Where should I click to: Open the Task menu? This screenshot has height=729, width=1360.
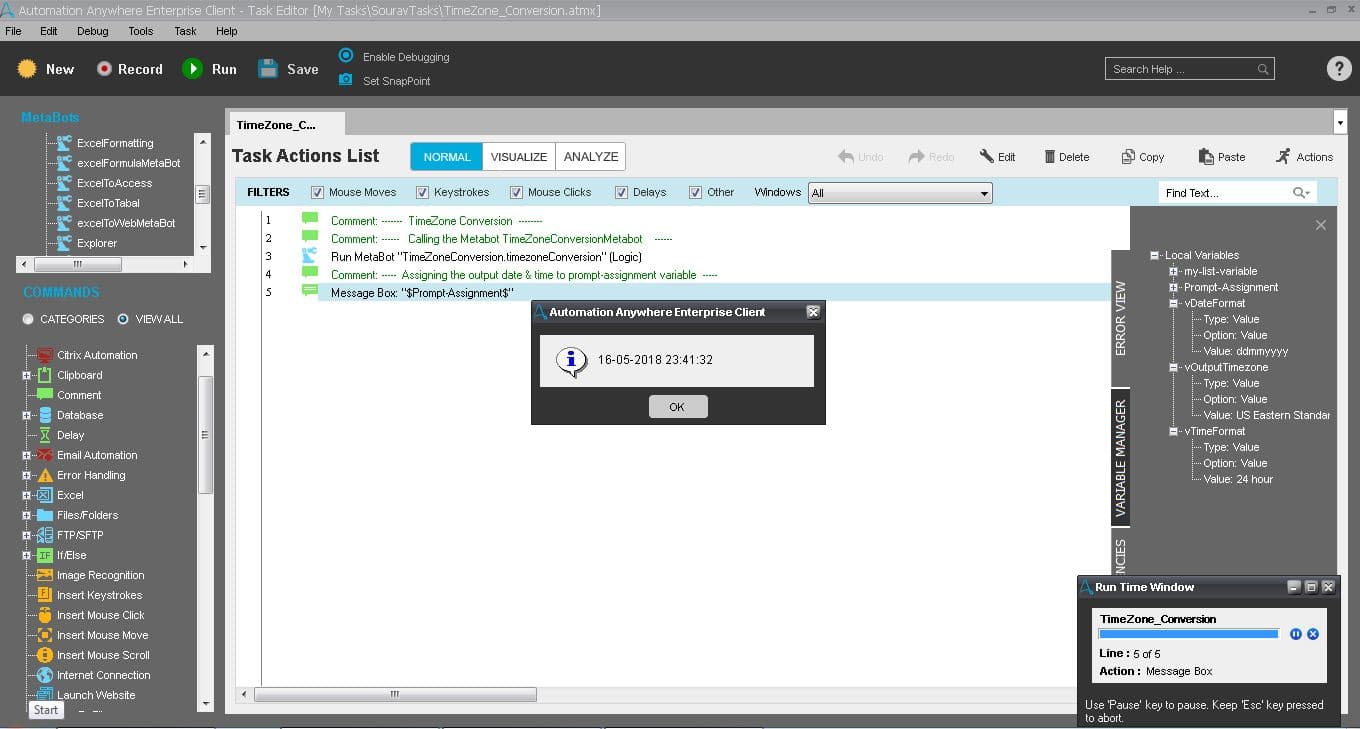coord(185,31)
